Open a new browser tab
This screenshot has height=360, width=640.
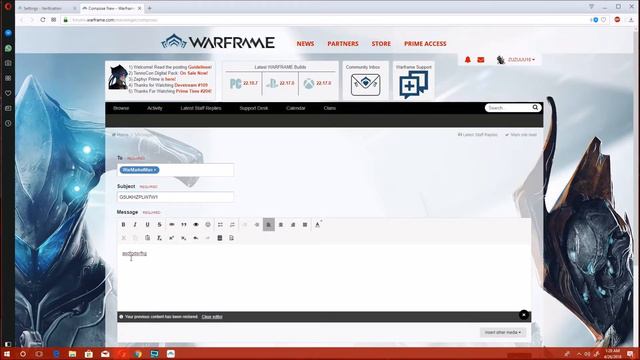[149, 8]
